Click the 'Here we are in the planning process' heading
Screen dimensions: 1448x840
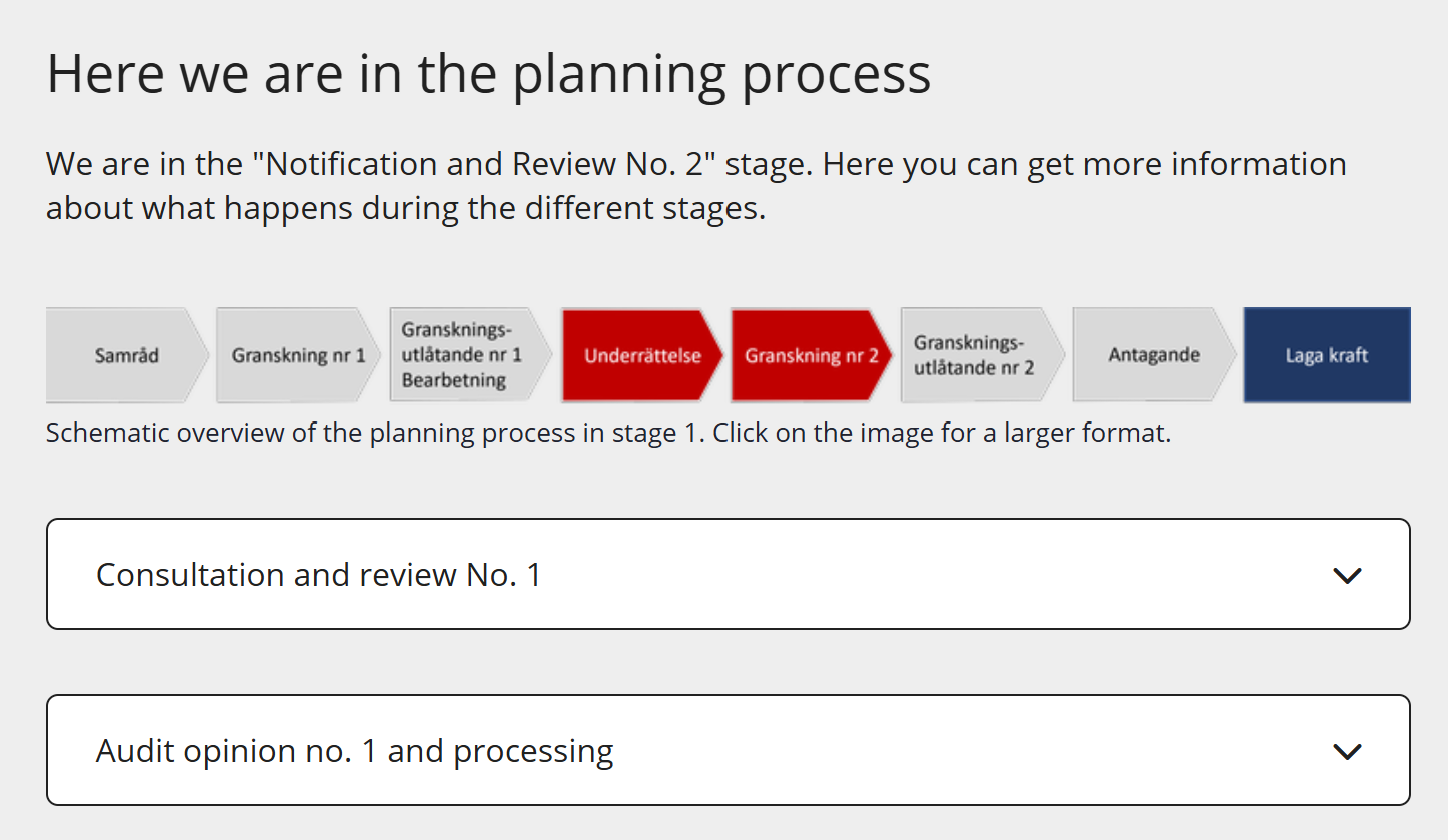[488, 73]
